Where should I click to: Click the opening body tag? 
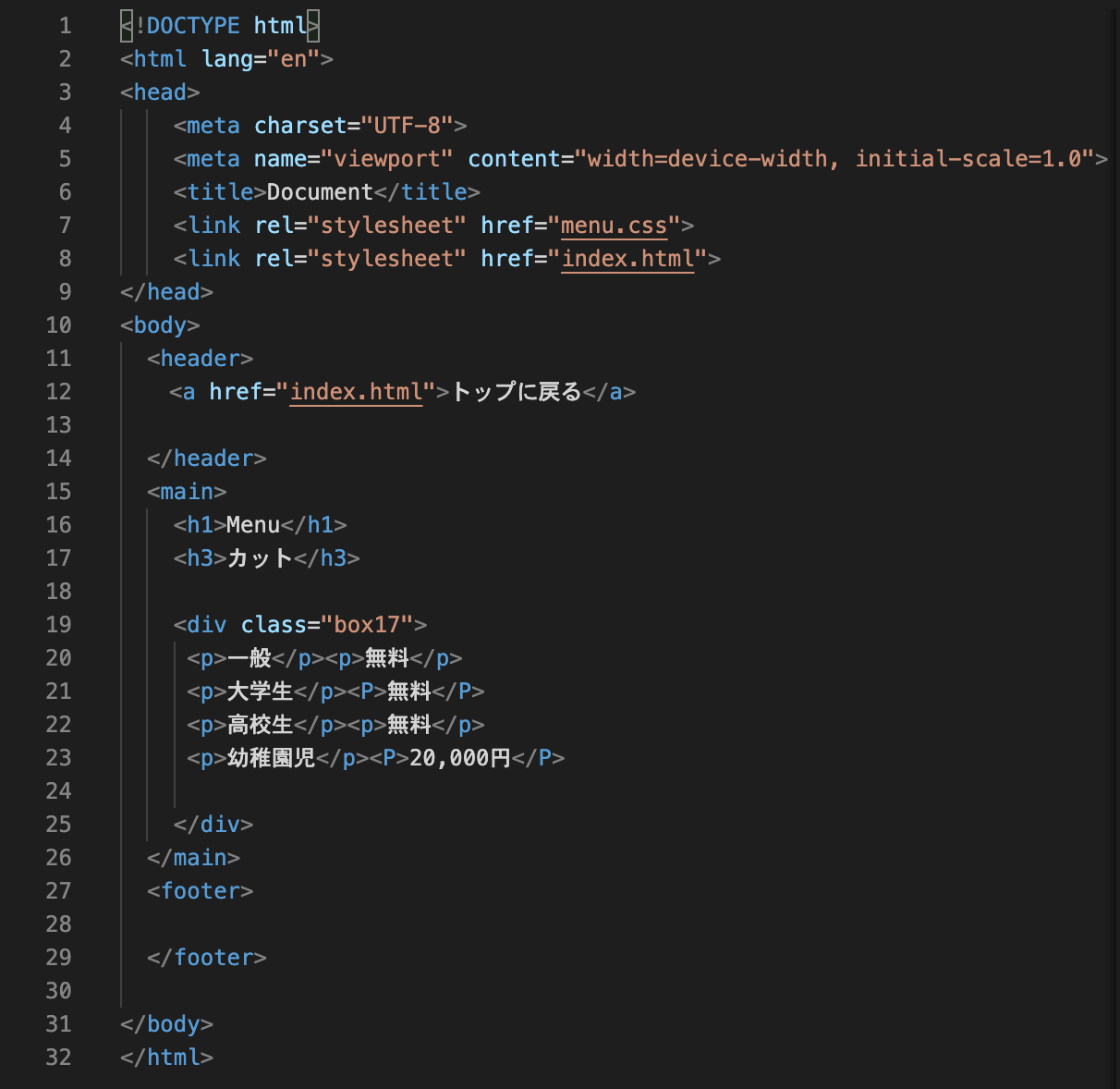160,325
